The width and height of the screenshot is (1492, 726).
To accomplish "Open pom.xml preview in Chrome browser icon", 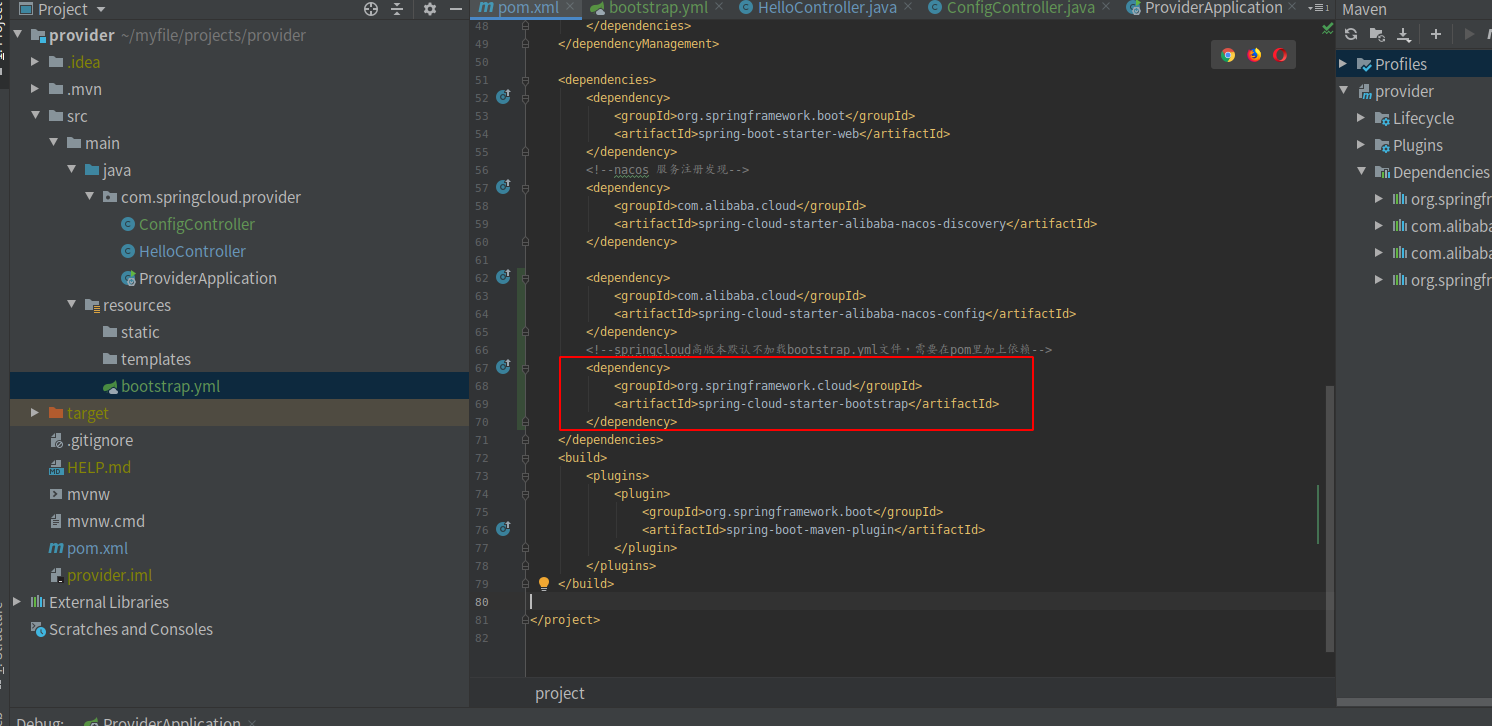I will click(1228, 55).
